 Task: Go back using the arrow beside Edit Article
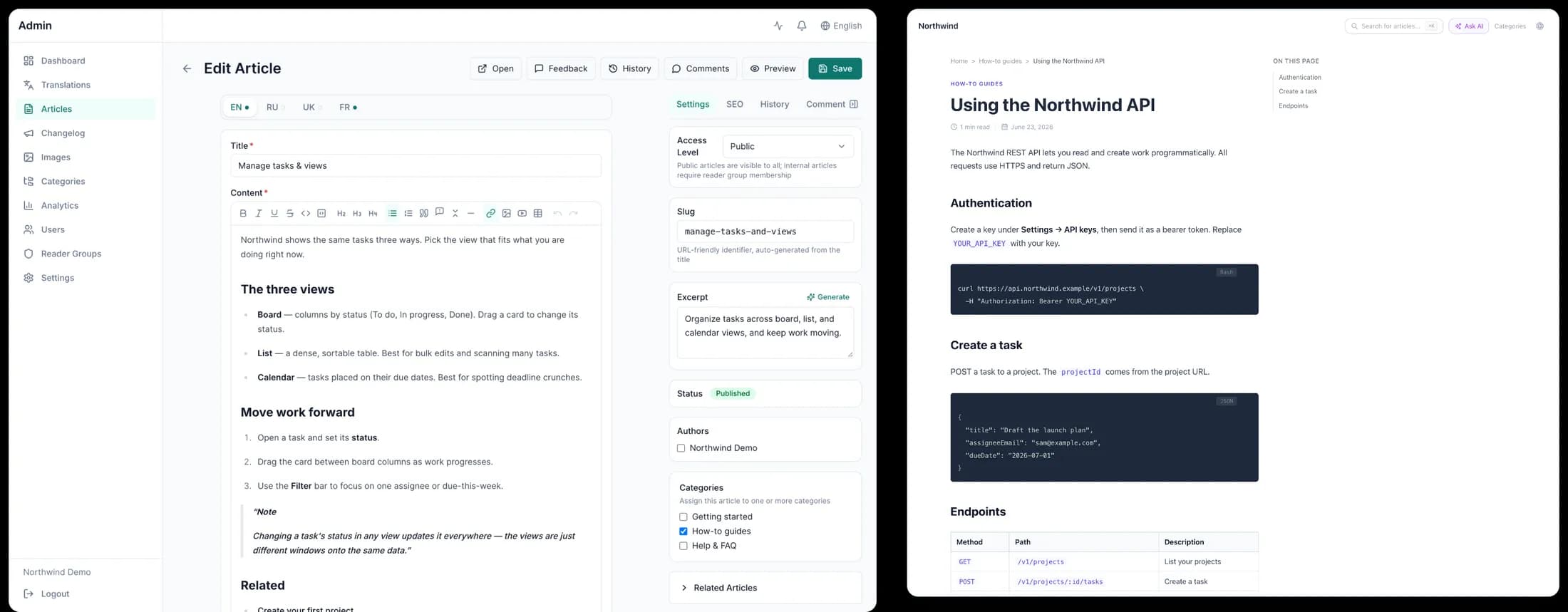point(187,68)
